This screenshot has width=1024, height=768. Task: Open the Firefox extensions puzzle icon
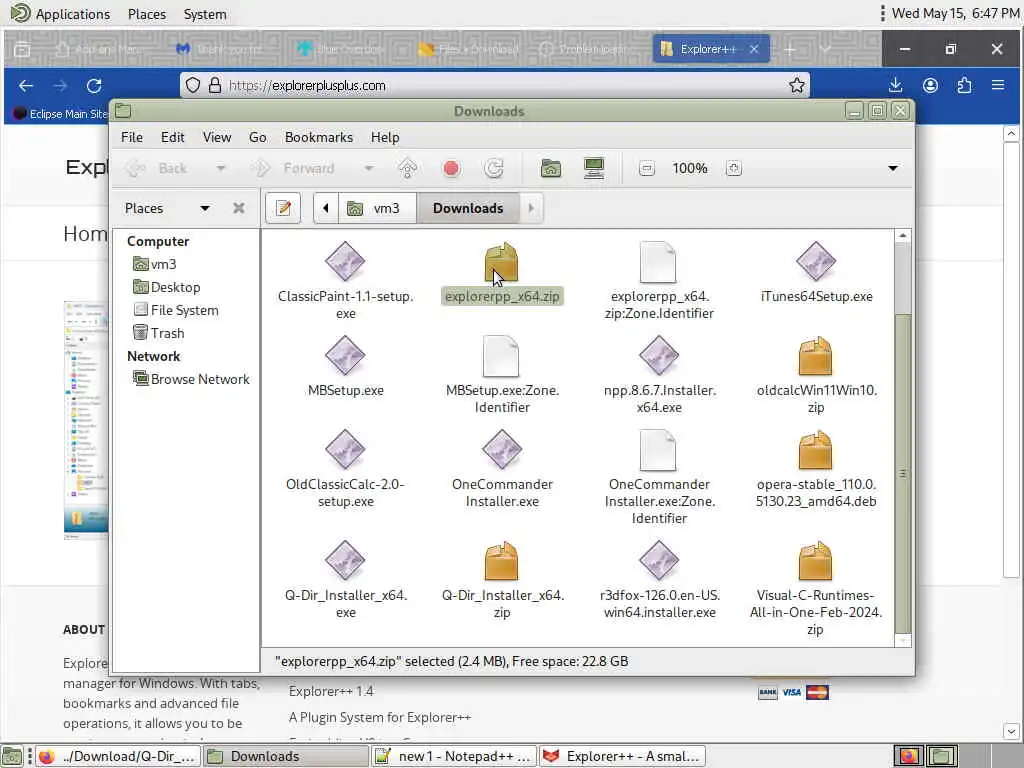(964, 86)
